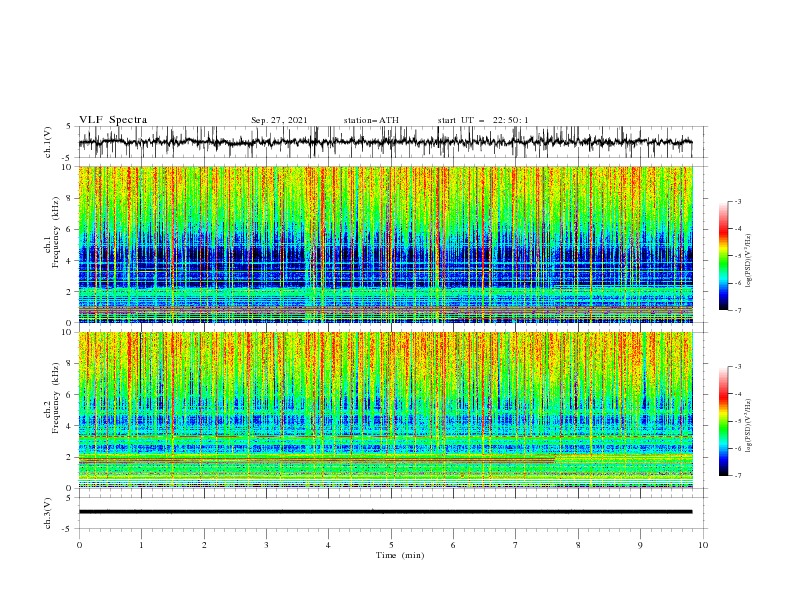Click time-axis tick label "9"

coord(640,545)
